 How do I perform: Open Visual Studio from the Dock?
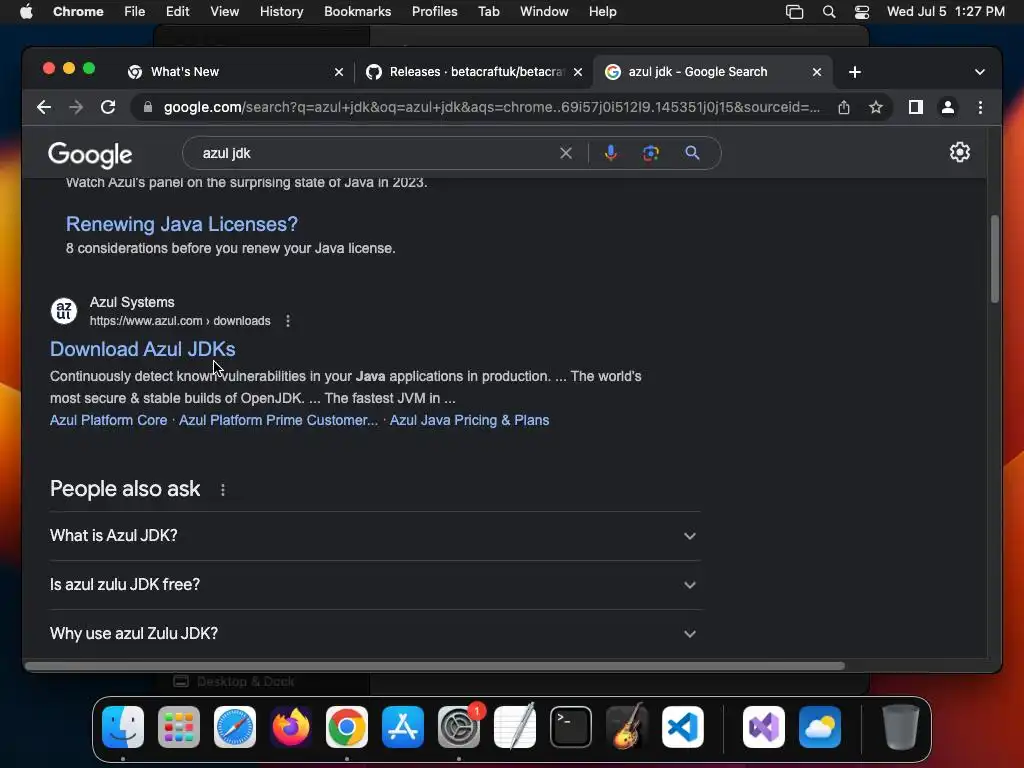pos(763,727)
